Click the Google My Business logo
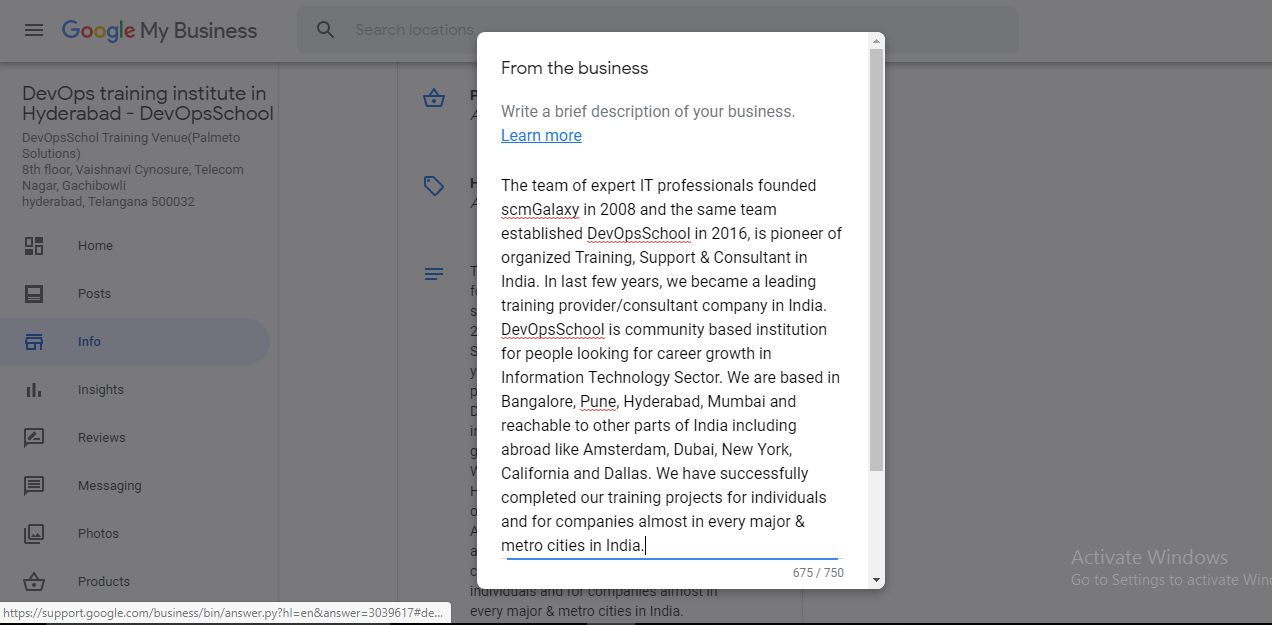The height and width of the screenshot is (625, 1272). [x=159, y=30]
